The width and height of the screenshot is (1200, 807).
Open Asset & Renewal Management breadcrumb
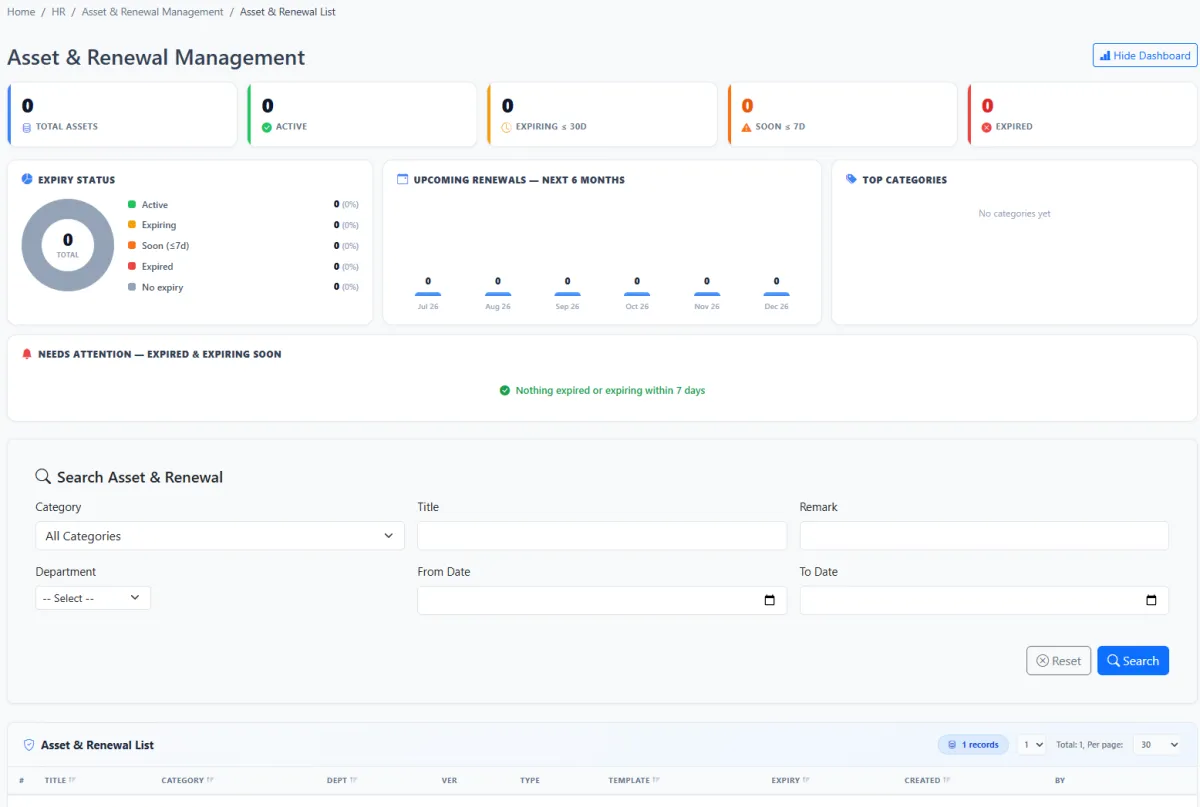(x=153, y=12)
